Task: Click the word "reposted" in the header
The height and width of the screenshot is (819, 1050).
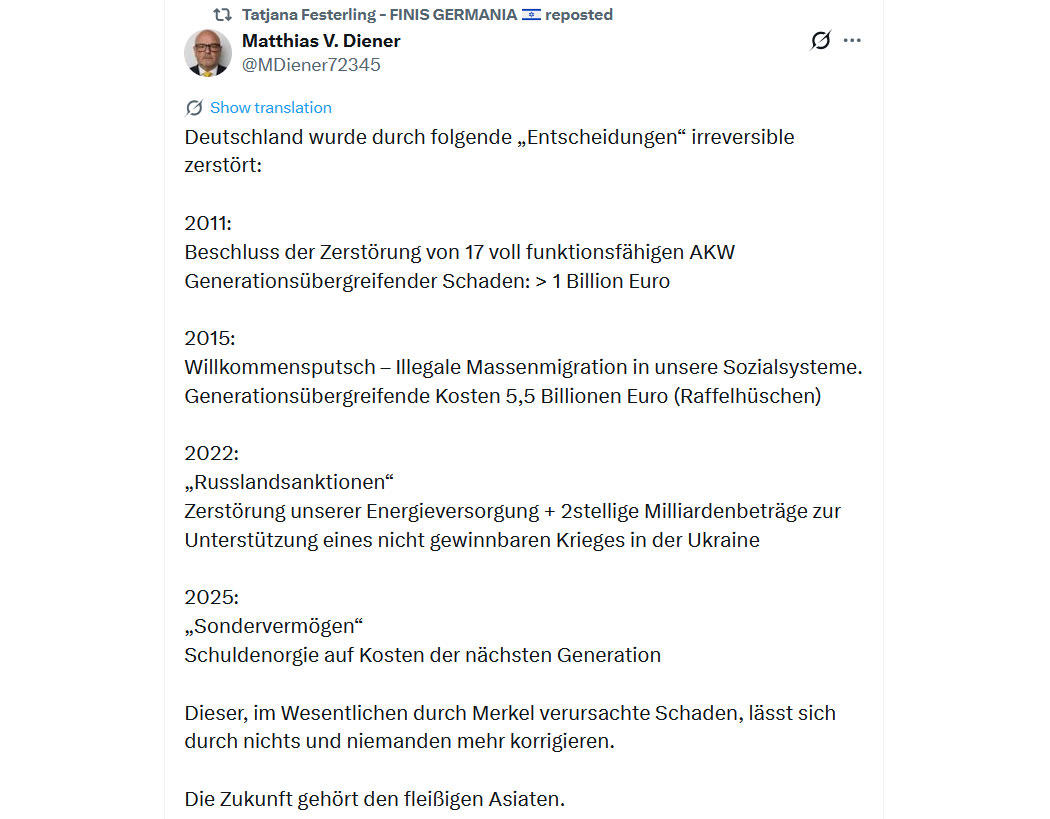Action: pyautogui.click(x=579, y=15)
